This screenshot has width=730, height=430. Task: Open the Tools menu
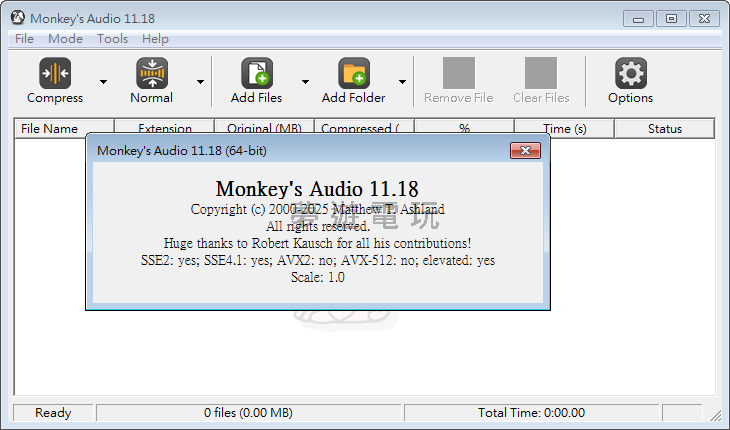(112, 39)
